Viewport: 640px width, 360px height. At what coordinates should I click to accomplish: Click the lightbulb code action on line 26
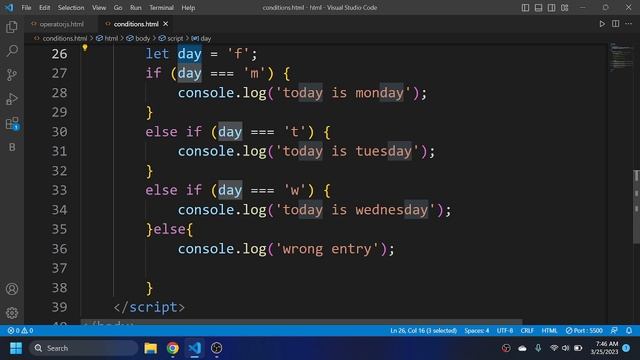coord(85,48)
